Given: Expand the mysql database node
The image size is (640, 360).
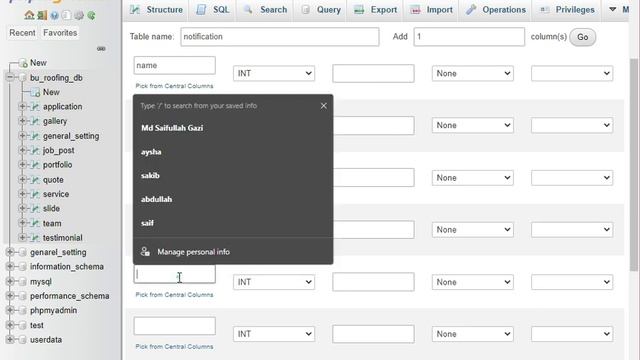Looking at the screenshot, I should click(10, 282).
